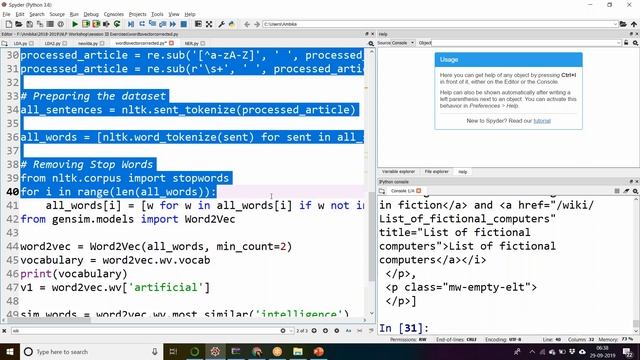The width and height of the screenshot is (640, 360).
Task: Open PYTHONPATH manager icon
Action: tap(232, 24)
